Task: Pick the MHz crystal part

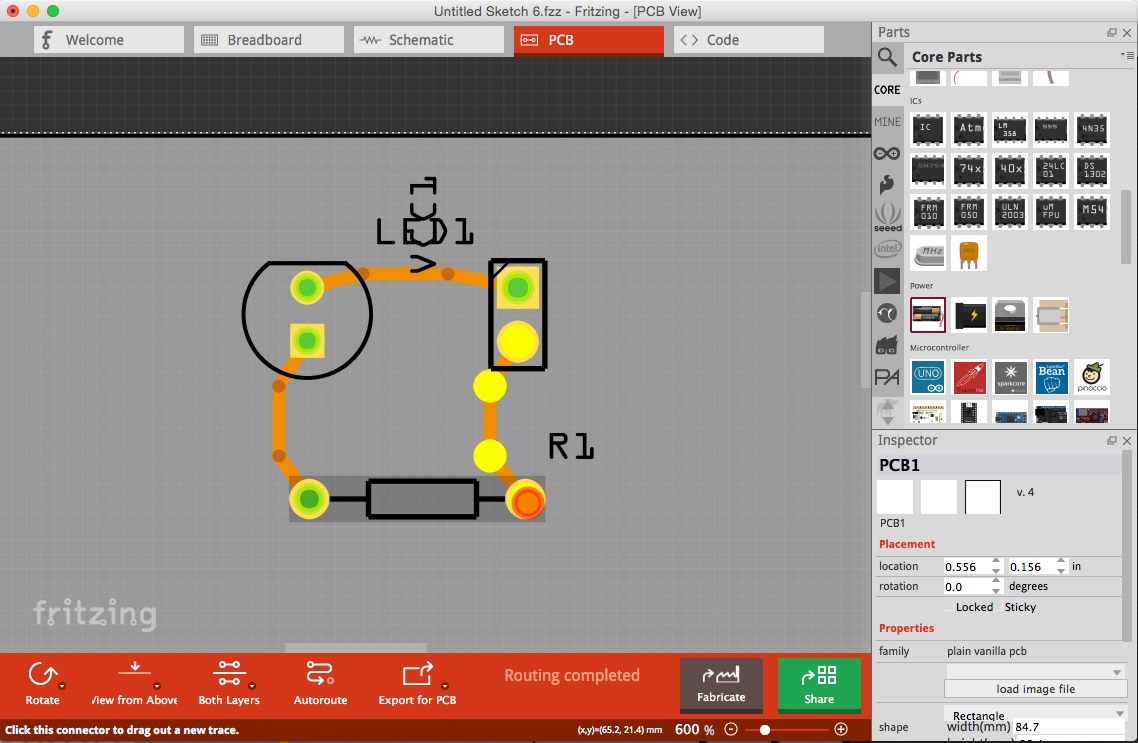Action: pos(928,253)
